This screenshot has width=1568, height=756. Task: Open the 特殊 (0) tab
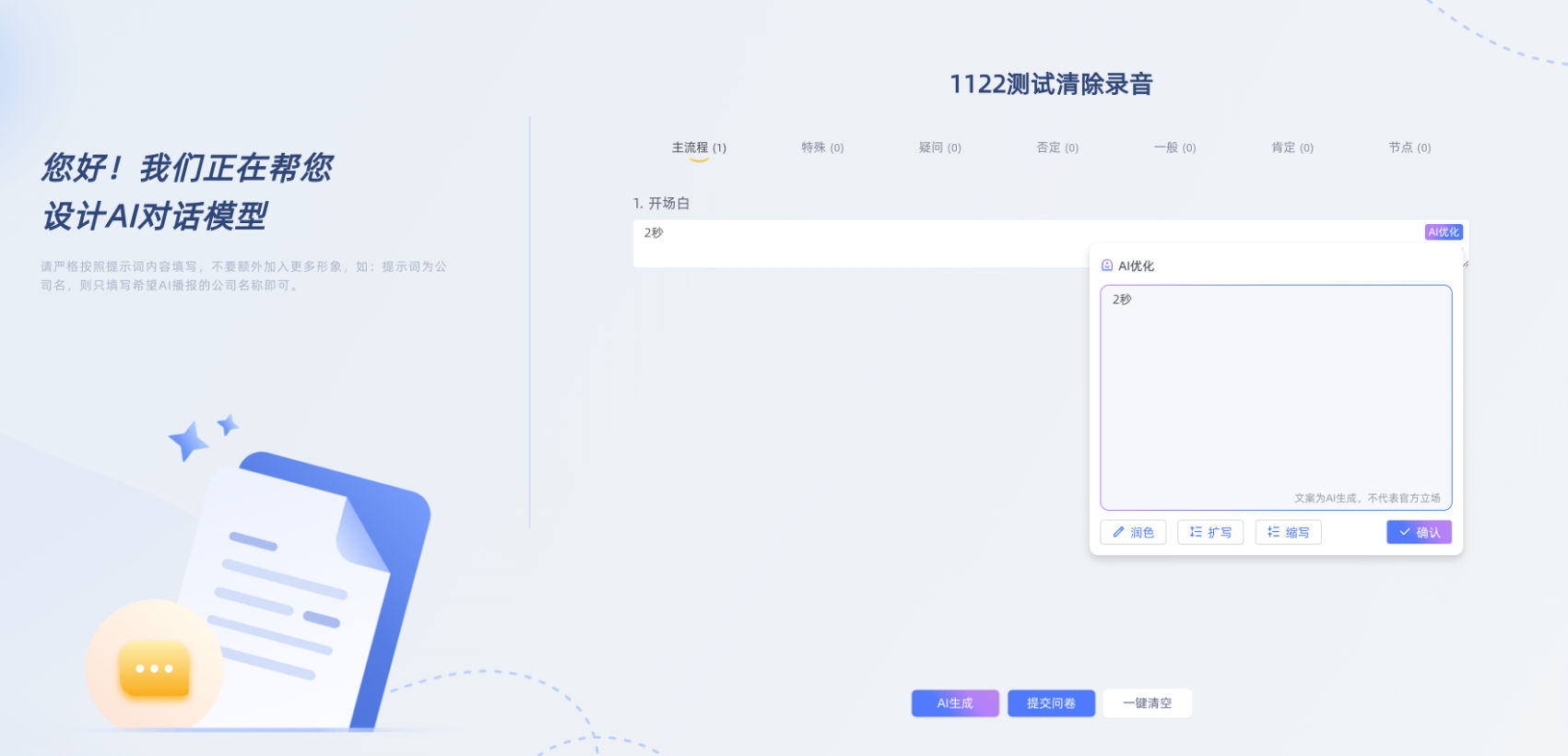pos(822,148)
